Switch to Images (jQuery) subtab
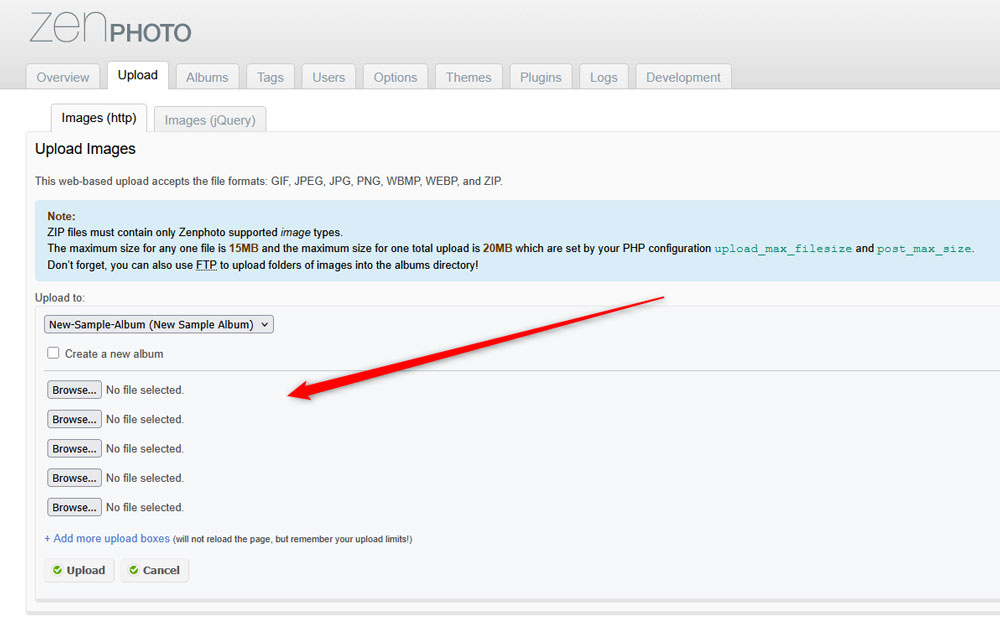 [x=210, y=120]
